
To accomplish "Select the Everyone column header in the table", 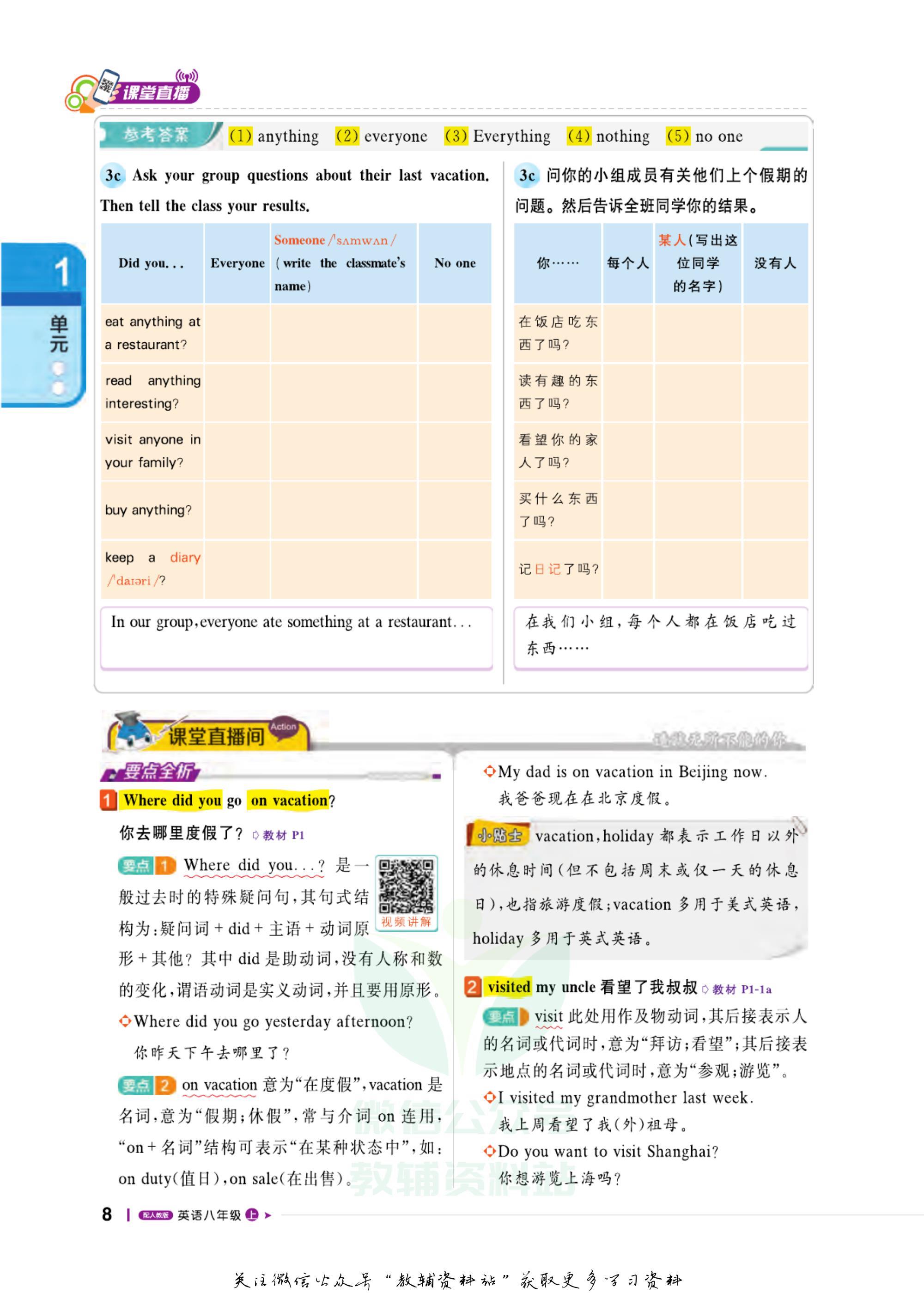I will [x=238, y=264].
